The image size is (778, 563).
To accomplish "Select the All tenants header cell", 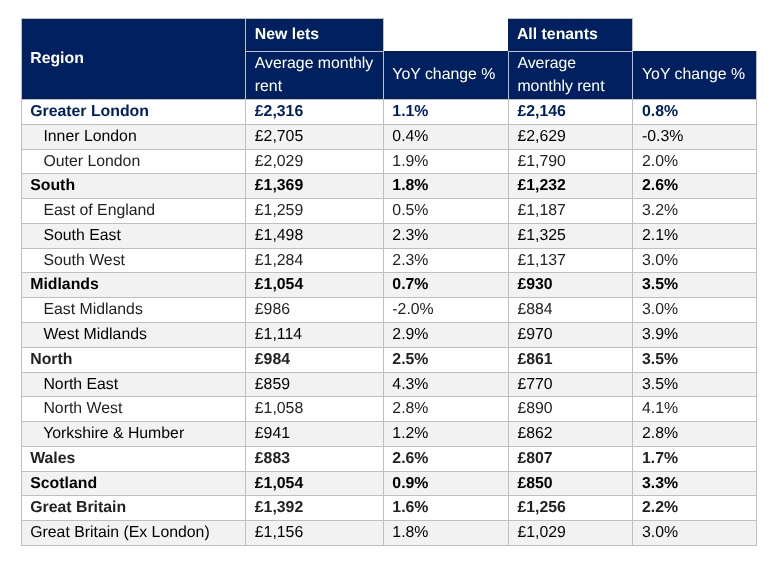I will pos(570,35).
